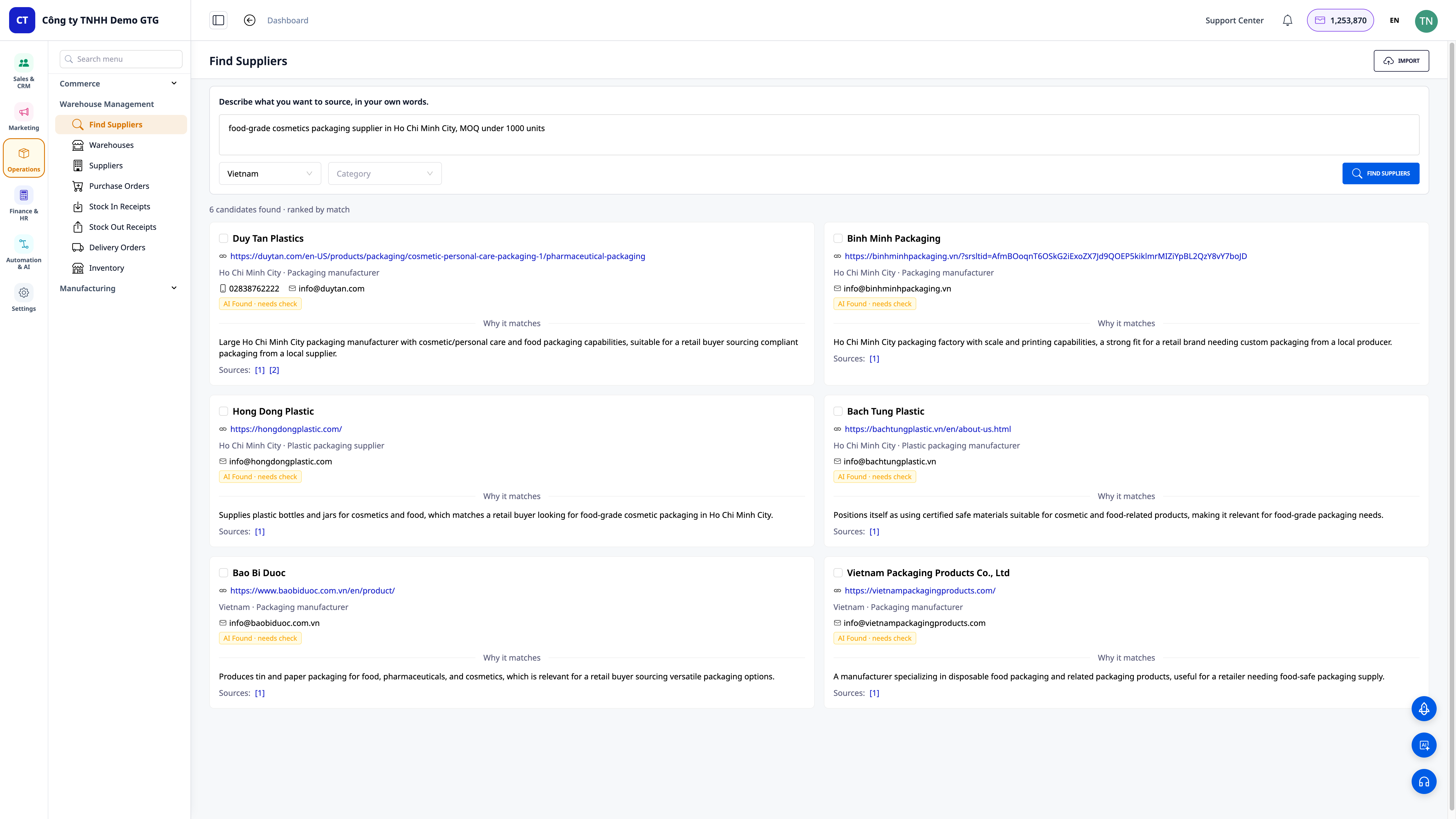The width and height of the screenshot is (1456, 819).
Task: Open Finance & HR module icon
Action: (24, 196)
